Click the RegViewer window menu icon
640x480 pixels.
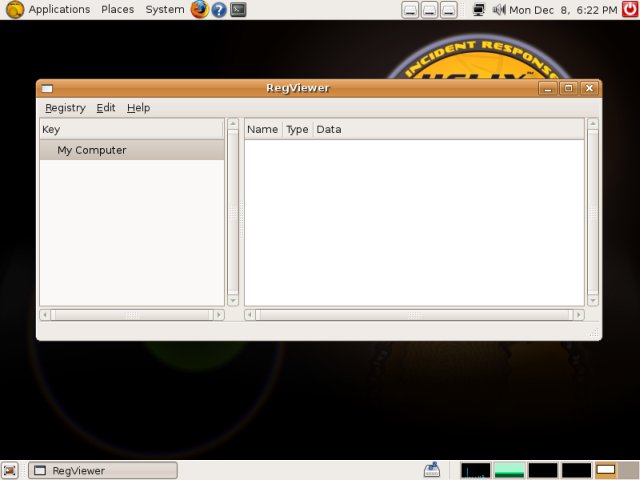click(x=47, y=88)
